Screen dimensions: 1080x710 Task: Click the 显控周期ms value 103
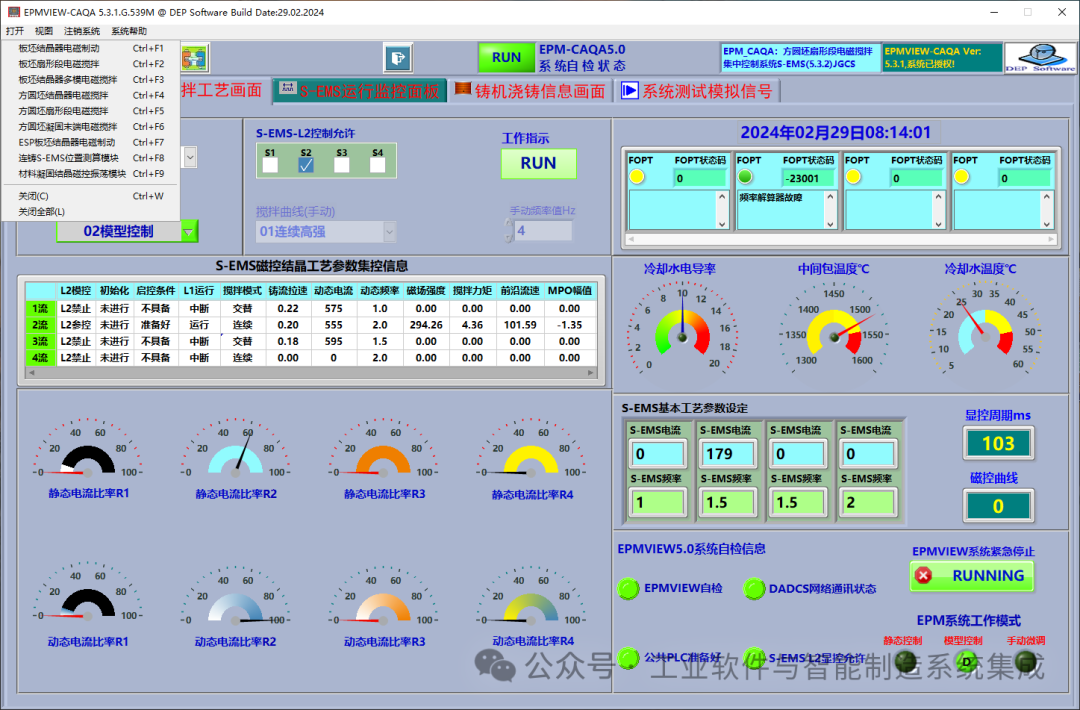(x=998, y=443)
